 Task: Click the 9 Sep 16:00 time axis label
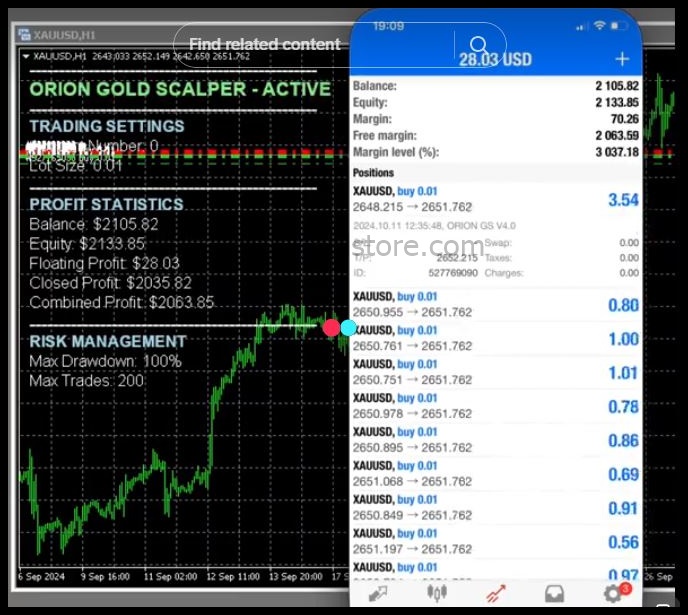tap(105, 576)
